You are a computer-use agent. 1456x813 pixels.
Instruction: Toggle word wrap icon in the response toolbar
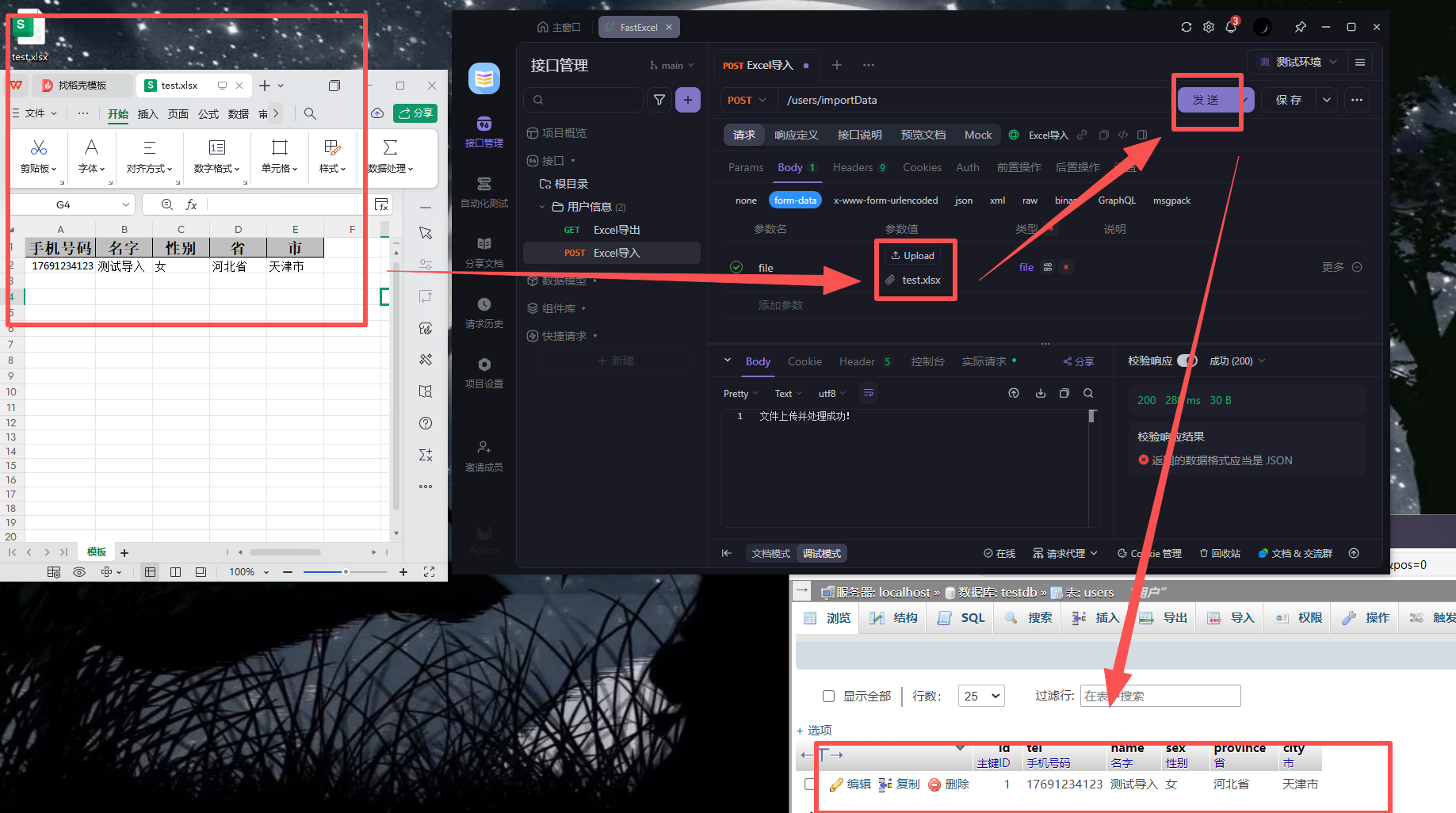(868, 393)
